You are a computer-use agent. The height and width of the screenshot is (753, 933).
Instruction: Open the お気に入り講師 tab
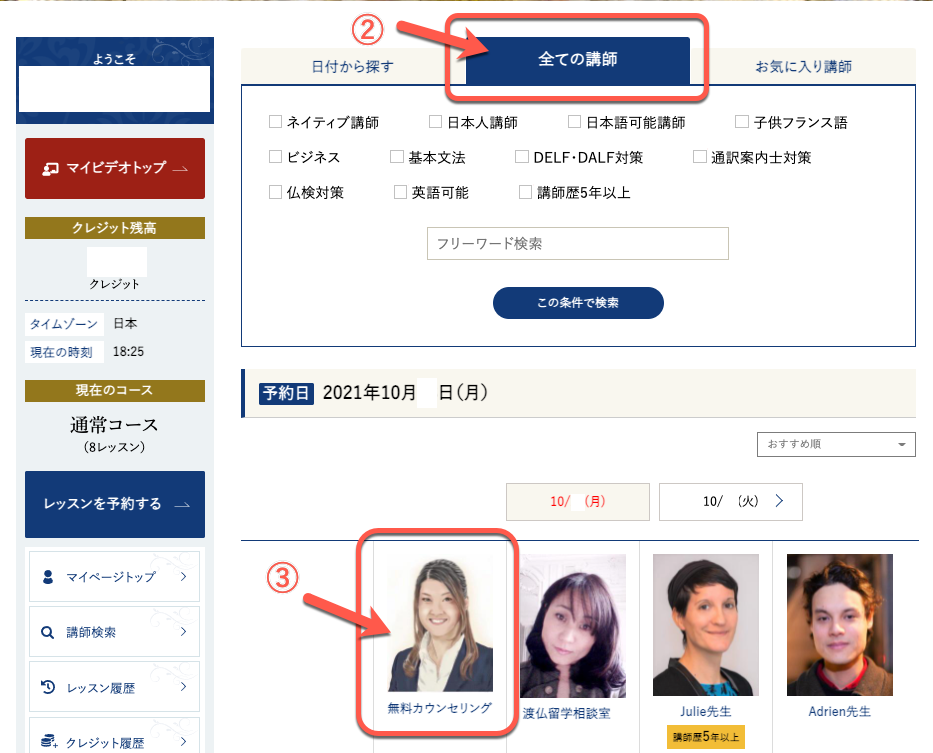coord(803,67)
